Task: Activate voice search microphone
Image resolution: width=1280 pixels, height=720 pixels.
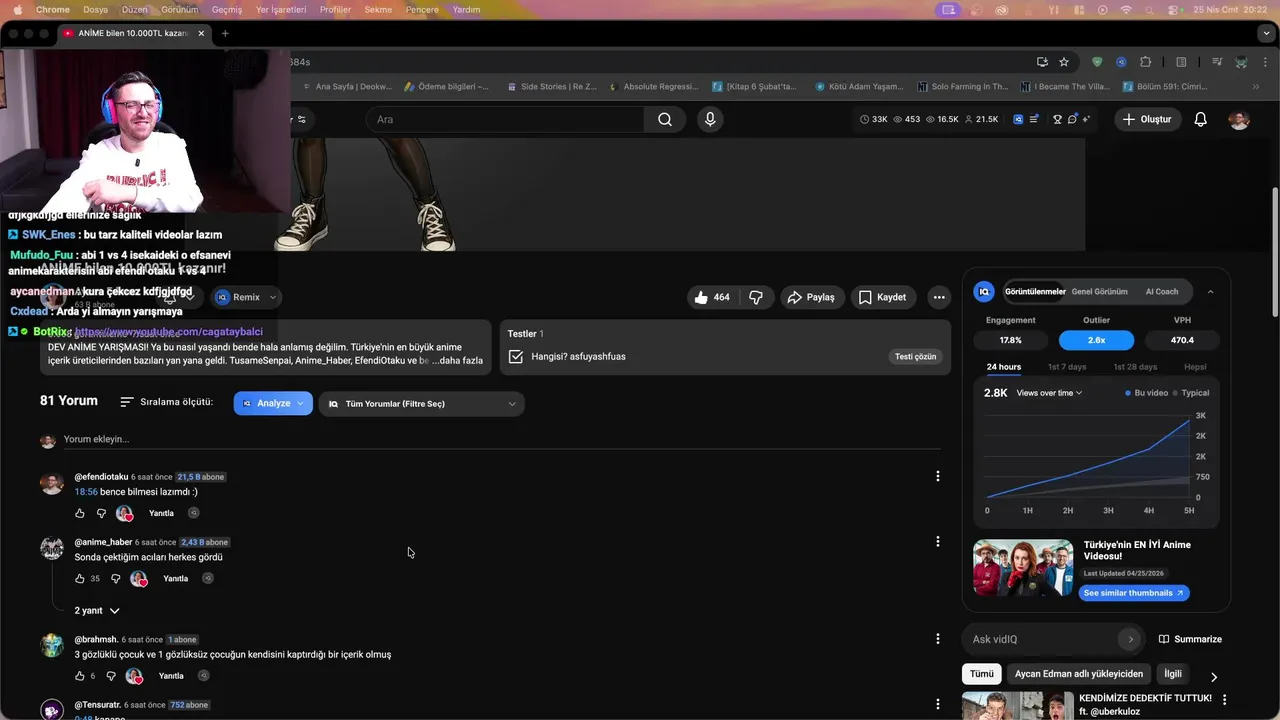Action: coord(710,119)
